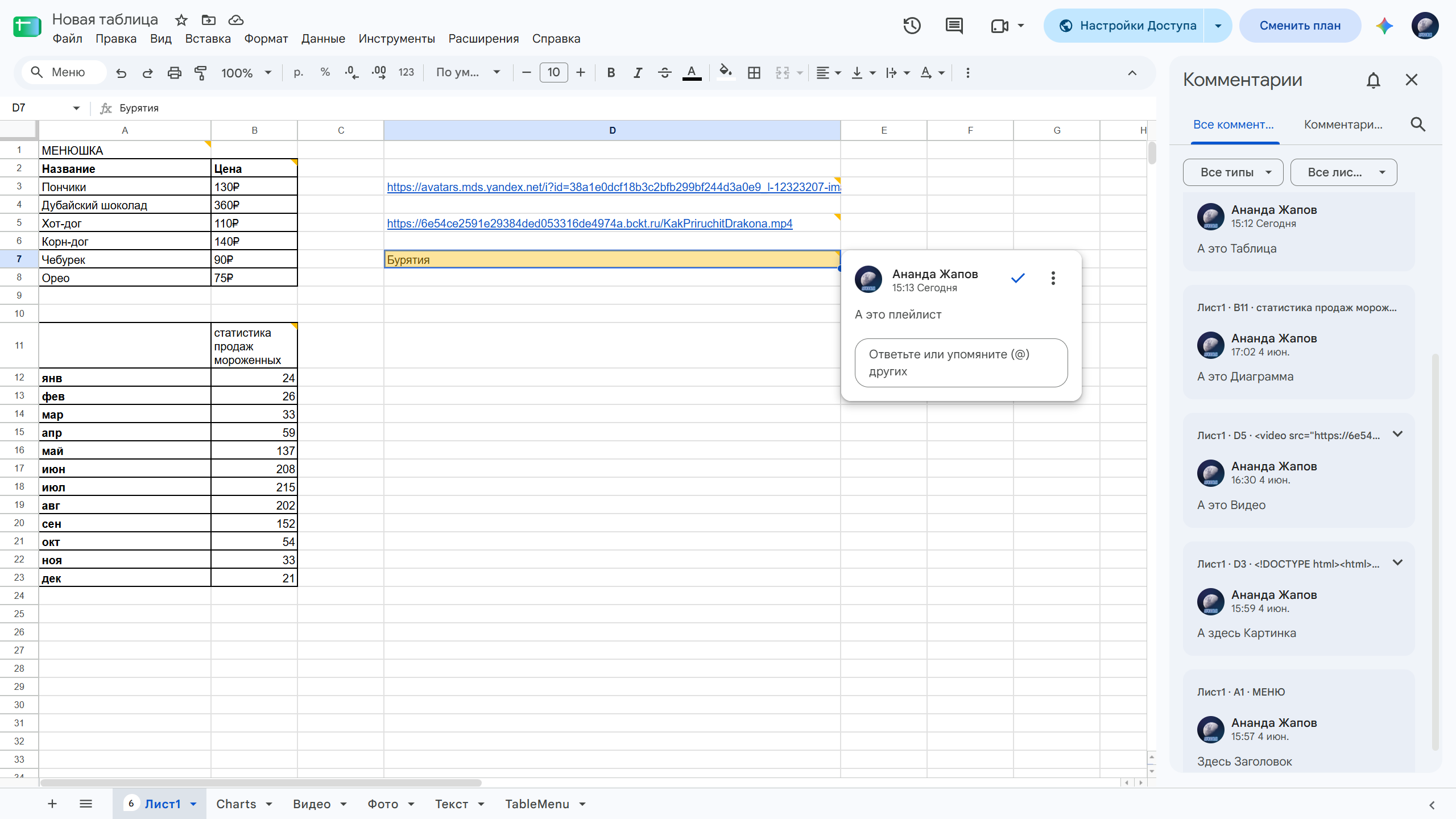1456x819 pixels.
Task: Click the Сменить план button
Action: [1300, 26]
